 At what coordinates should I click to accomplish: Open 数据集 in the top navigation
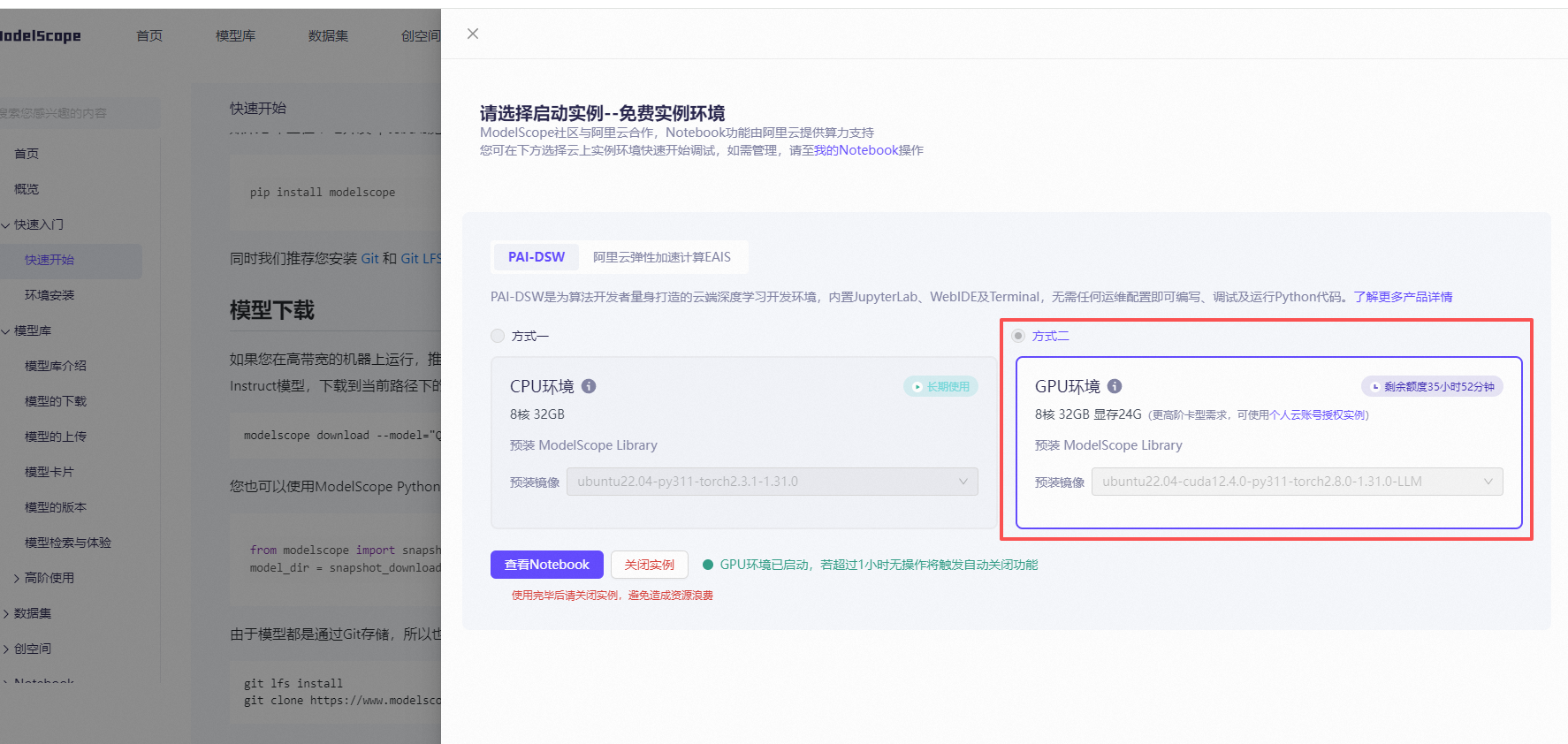(x=328, y=35)
